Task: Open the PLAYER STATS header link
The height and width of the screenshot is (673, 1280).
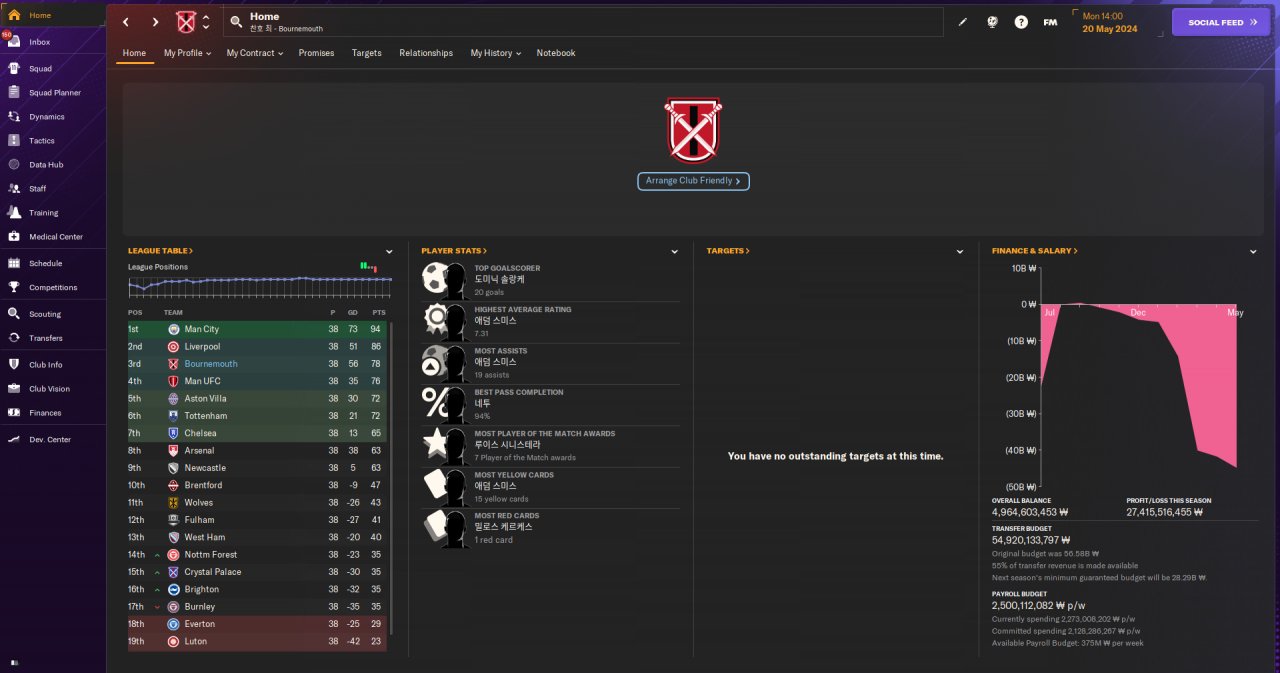Action: pos(454,251)
